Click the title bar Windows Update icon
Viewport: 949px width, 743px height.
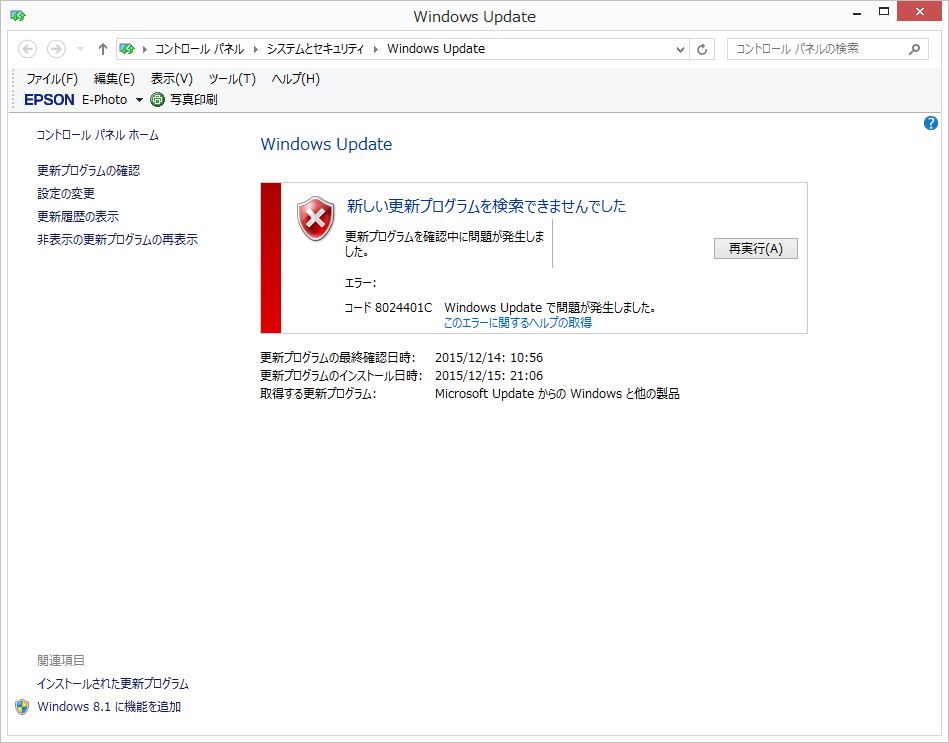click(x=18, y=16)
